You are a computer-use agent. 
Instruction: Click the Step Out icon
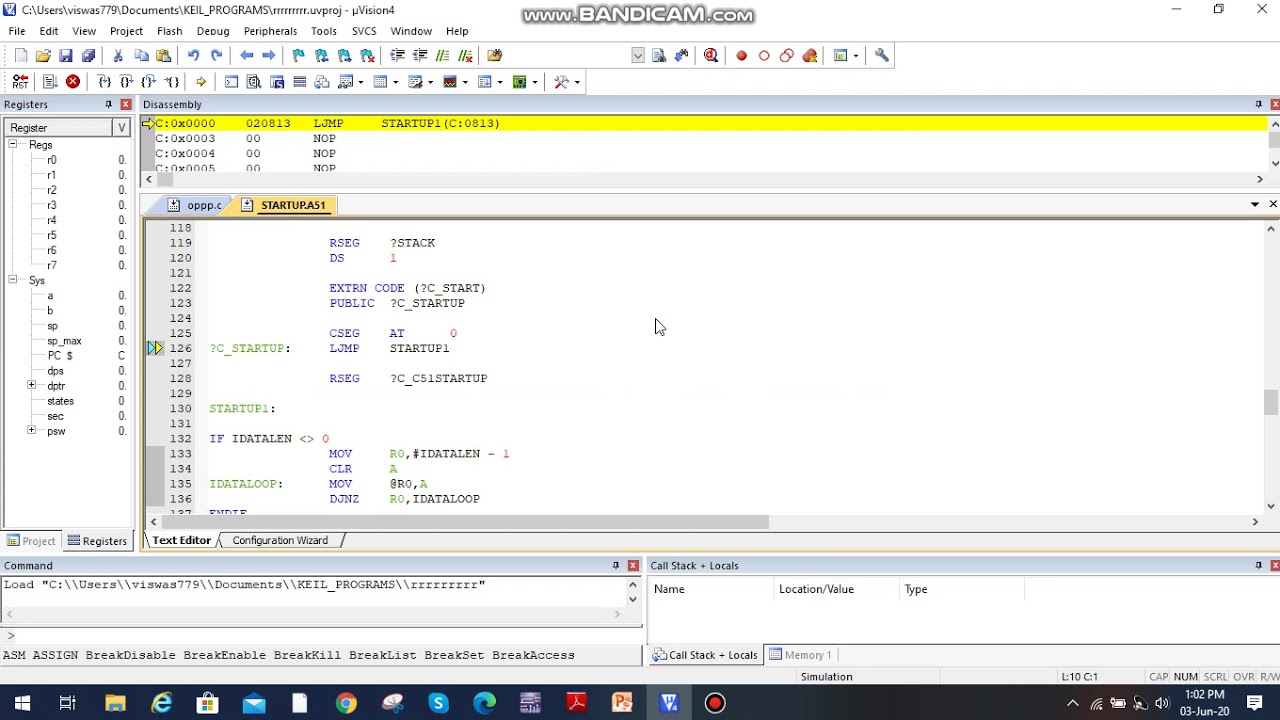point(148,82)
